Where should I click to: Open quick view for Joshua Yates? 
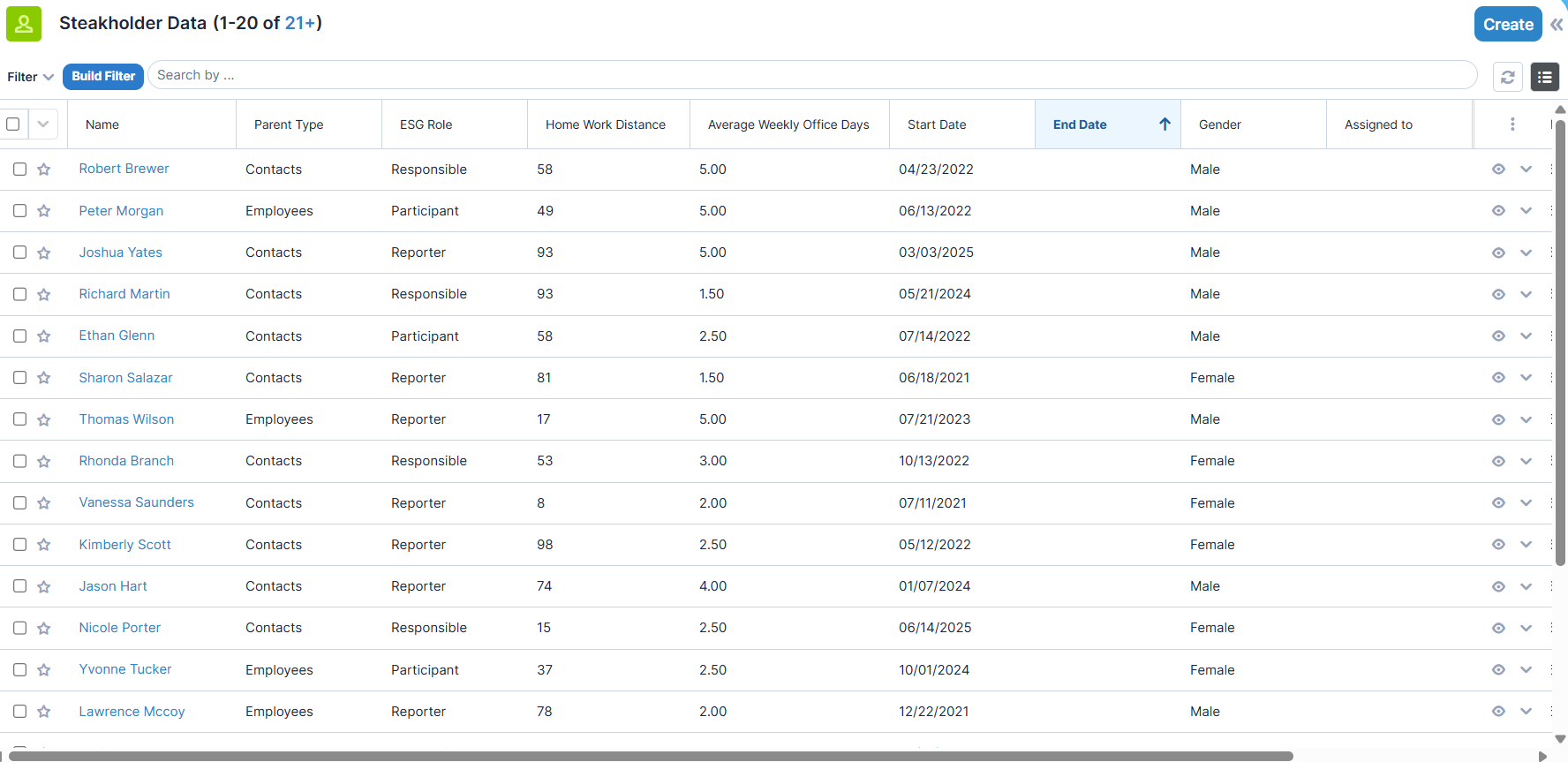click(1498, 253)
